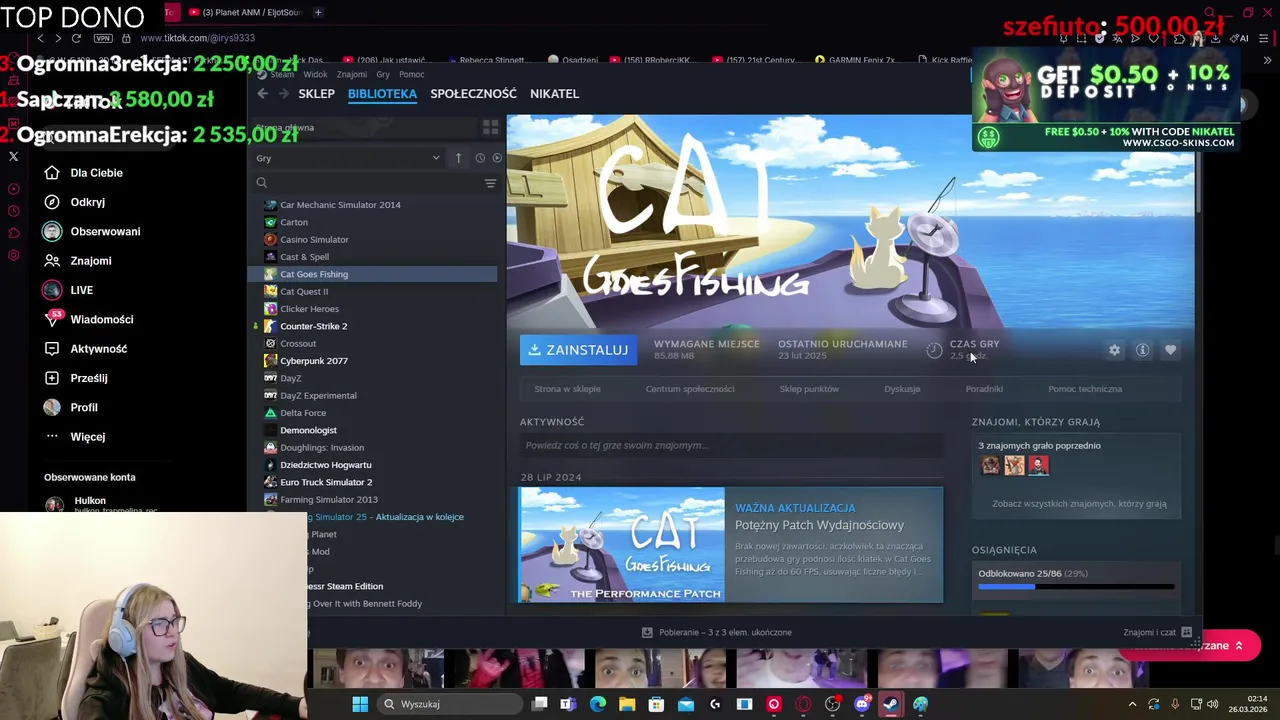Click Steam's back navigation arrow
The image size is (1280, 720).
pos(262,93)
